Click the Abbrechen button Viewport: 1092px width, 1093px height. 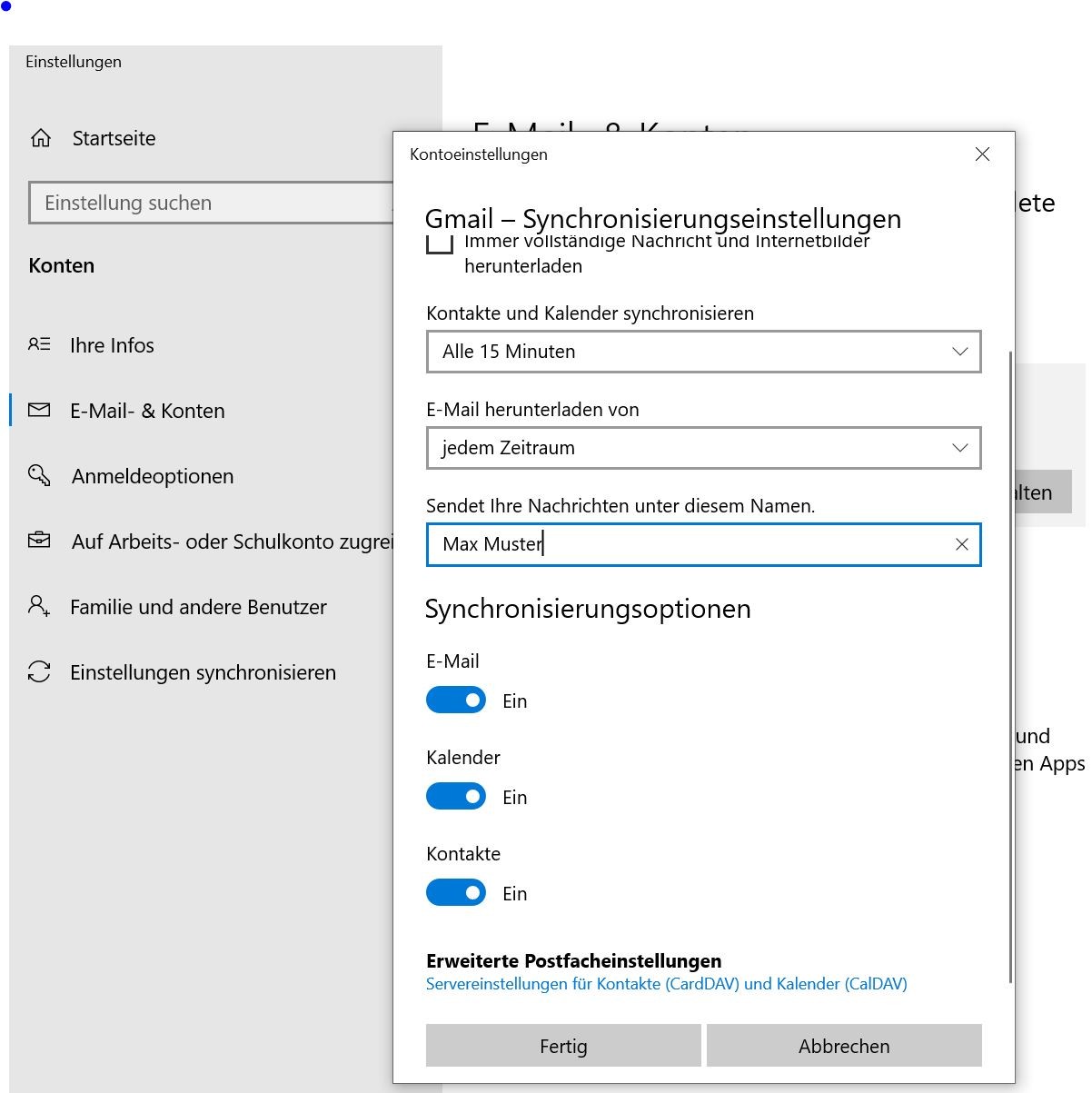pos(844,1046)
